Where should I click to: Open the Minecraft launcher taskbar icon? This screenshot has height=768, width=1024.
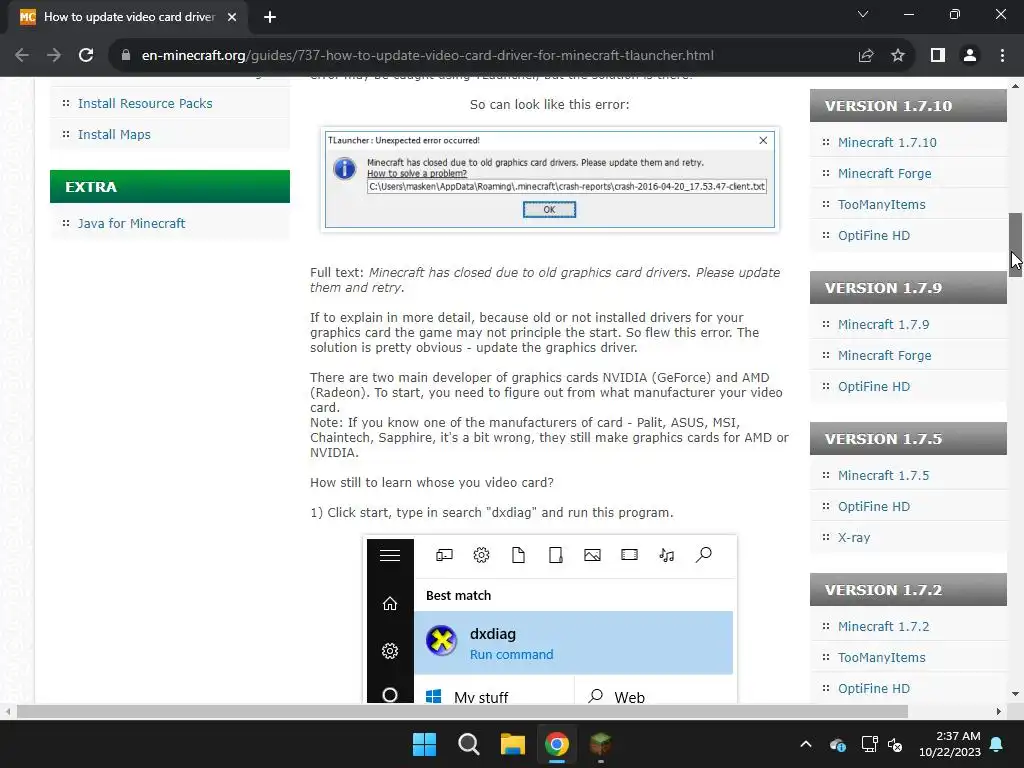point(600,744)
